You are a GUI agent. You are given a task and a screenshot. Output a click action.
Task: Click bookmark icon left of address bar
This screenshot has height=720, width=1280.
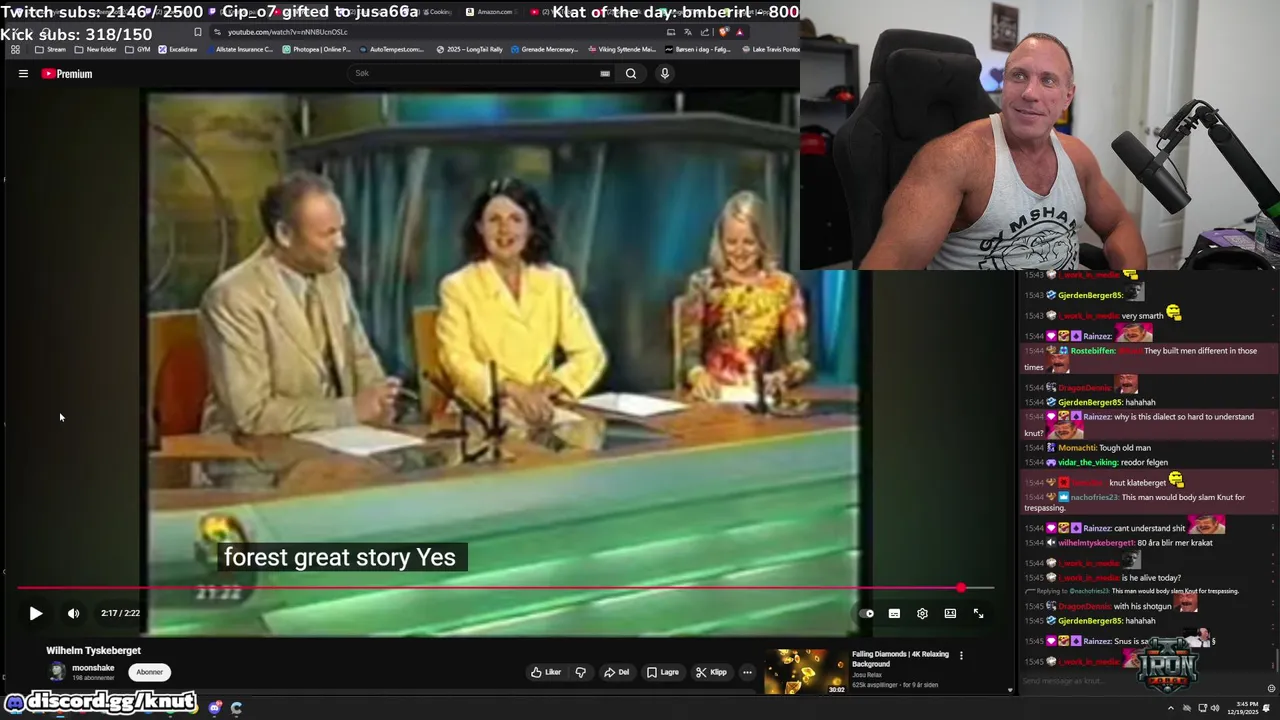tap(197, 32)
